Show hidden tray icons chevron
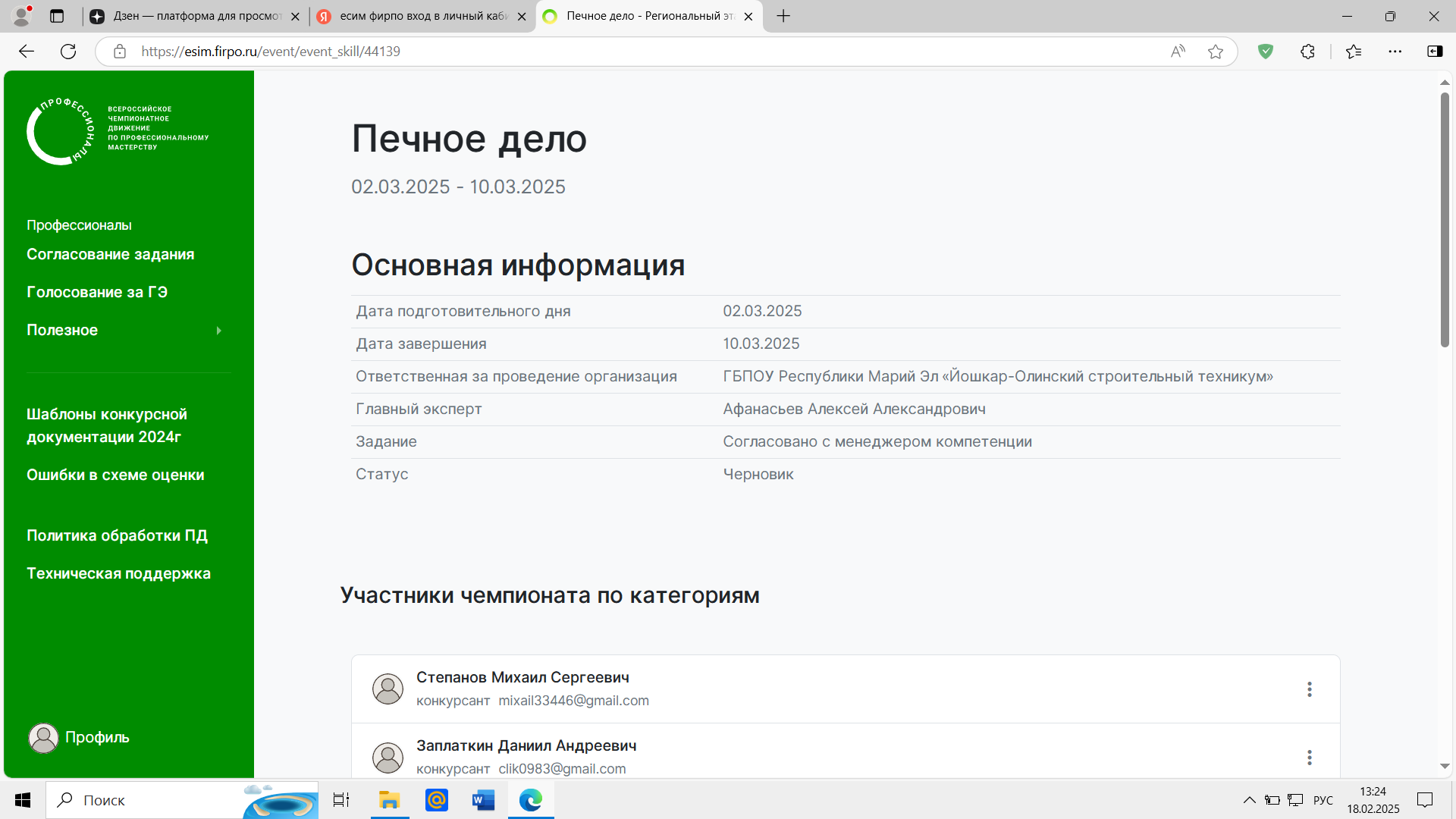1456x819 pixels. click(x=1249, y=799)
